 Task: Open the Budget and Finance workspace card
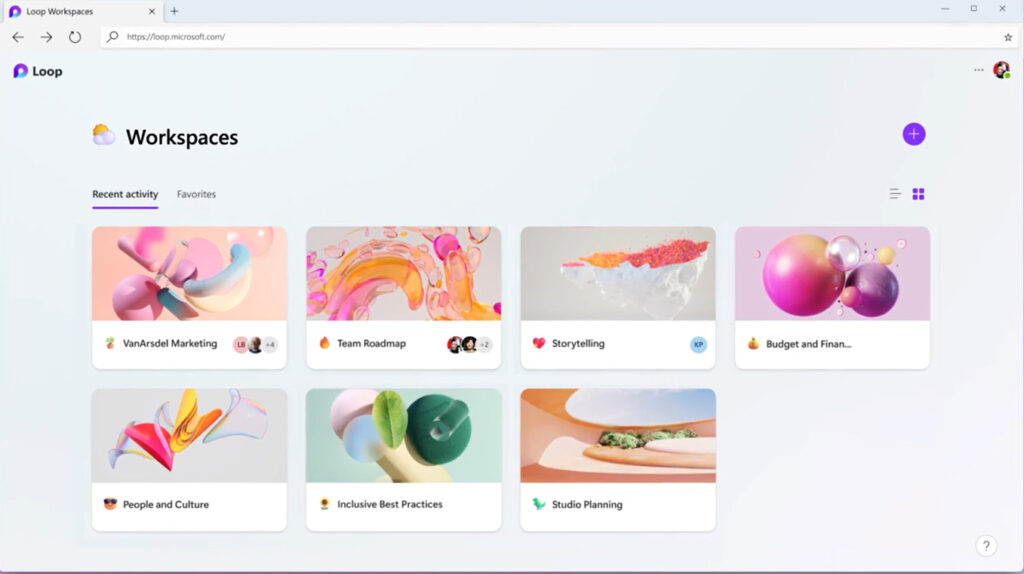coord(832,298)
